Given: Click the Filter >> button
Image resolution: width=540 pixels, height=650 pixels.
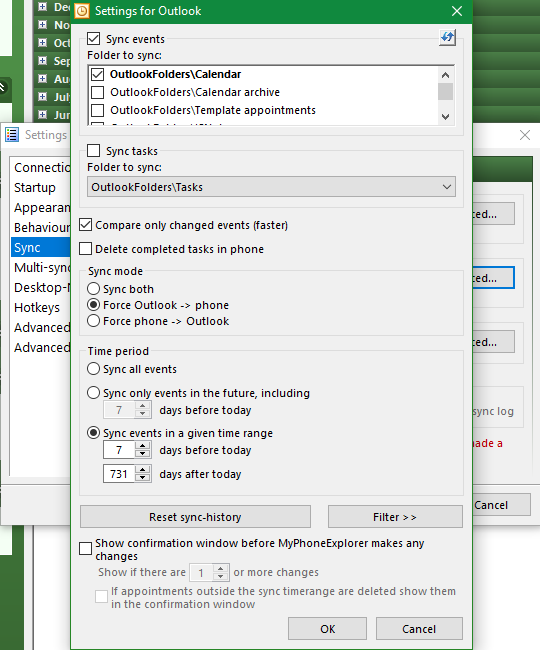Looking at the screenshot, I should pyautogui.click(x=395, y=517).
